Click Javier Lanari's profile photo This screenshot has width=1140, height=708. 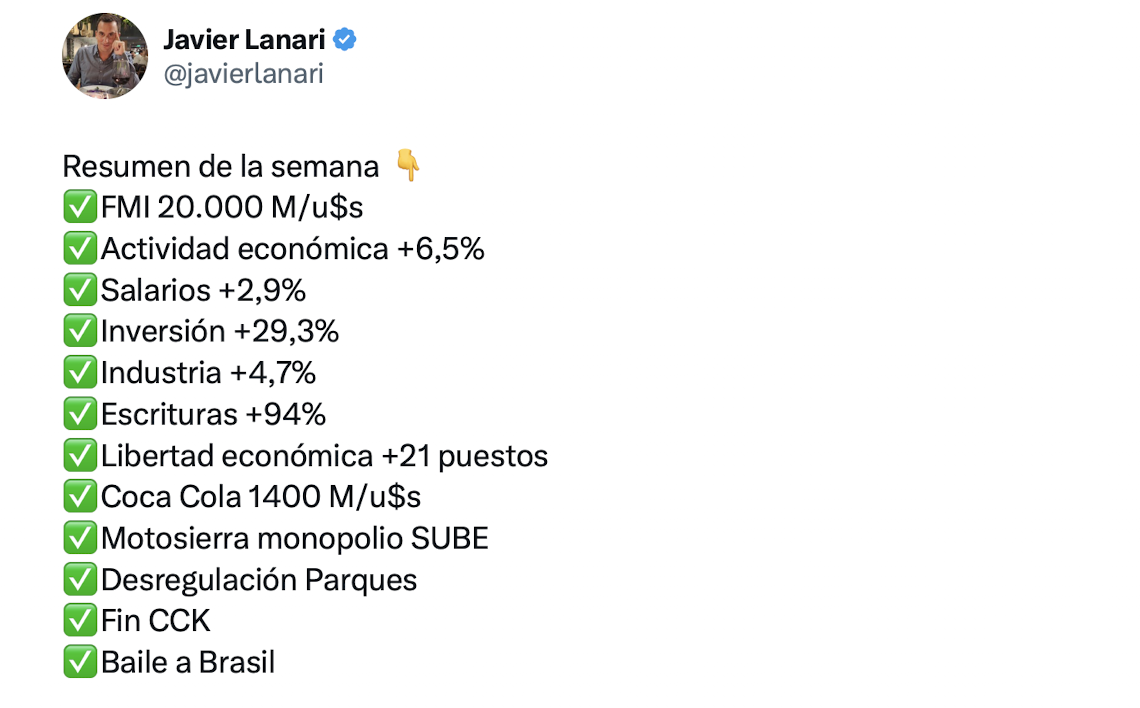[106, 56]
